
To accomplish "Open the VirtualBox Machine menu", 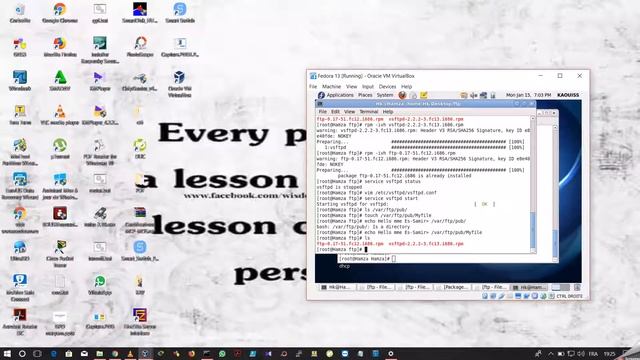I will pos(331,87).
